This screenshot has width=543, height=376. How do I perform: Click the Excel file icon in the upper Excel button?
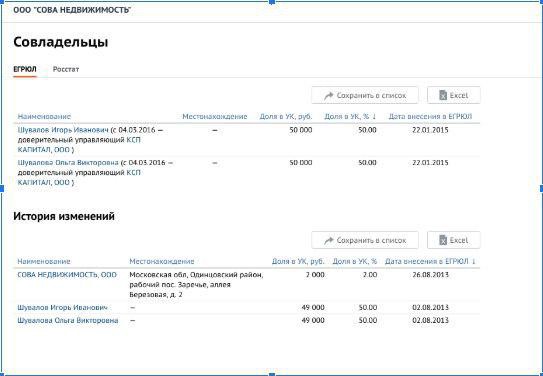pyautogui.click(x=443, y=95)
